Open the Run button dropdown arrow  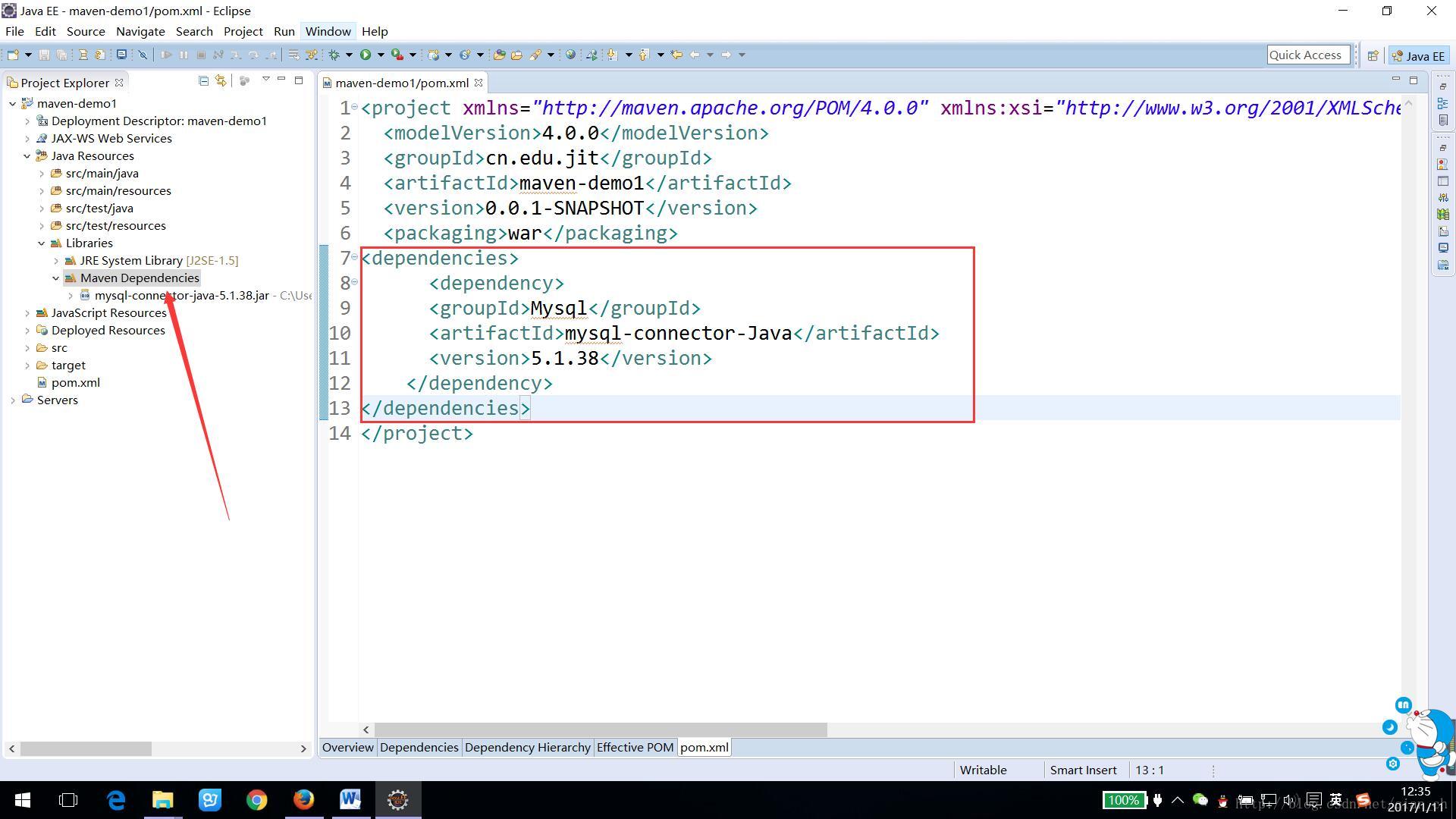(381, 55)
